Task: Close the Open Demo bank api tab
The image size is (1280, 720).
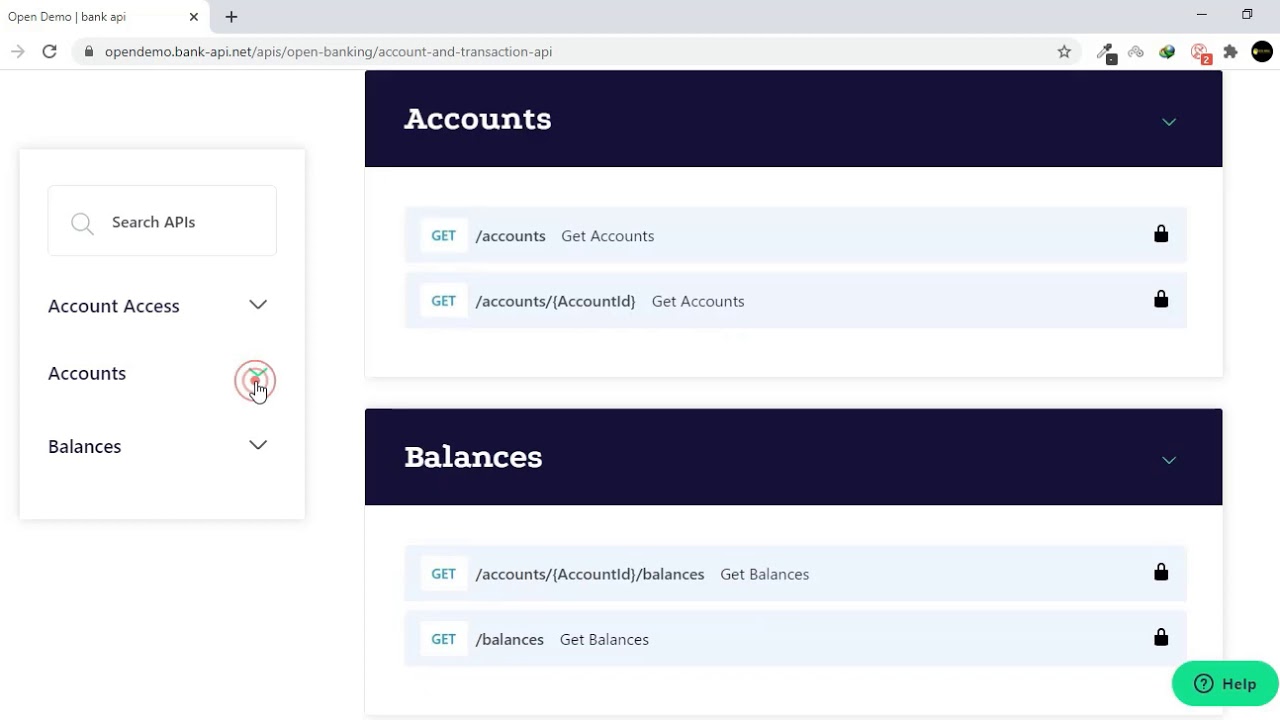Action: 194,17
